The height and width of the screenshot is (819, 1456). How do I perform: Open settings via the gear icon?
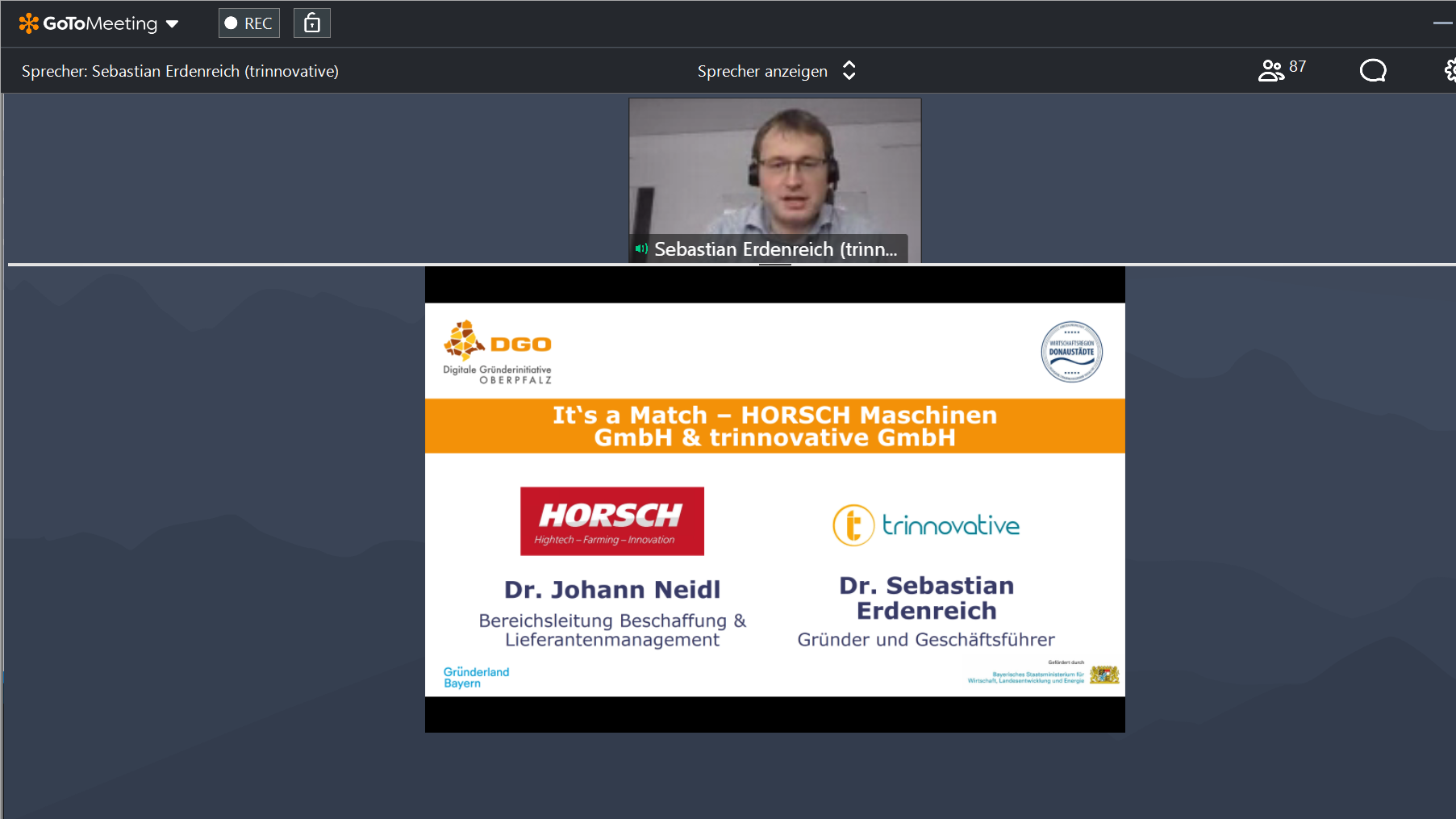pyautogui.click(x=1450, y=71)
